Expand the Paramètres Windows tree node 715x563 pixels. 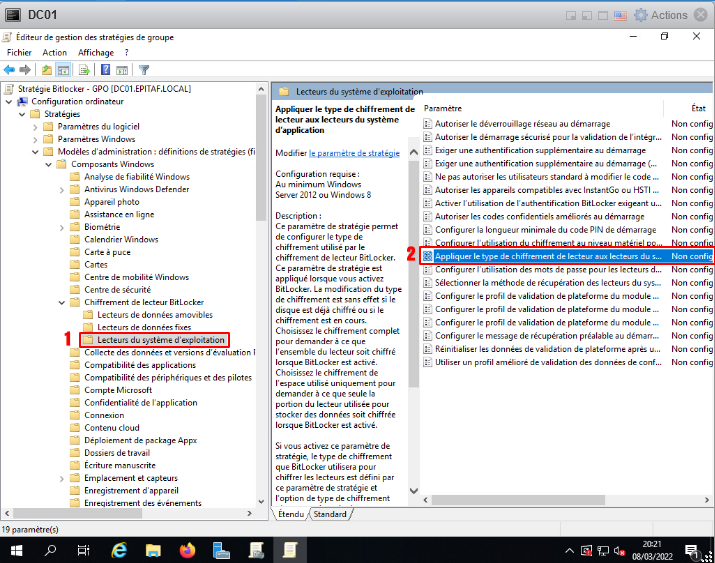click(36, 139)
